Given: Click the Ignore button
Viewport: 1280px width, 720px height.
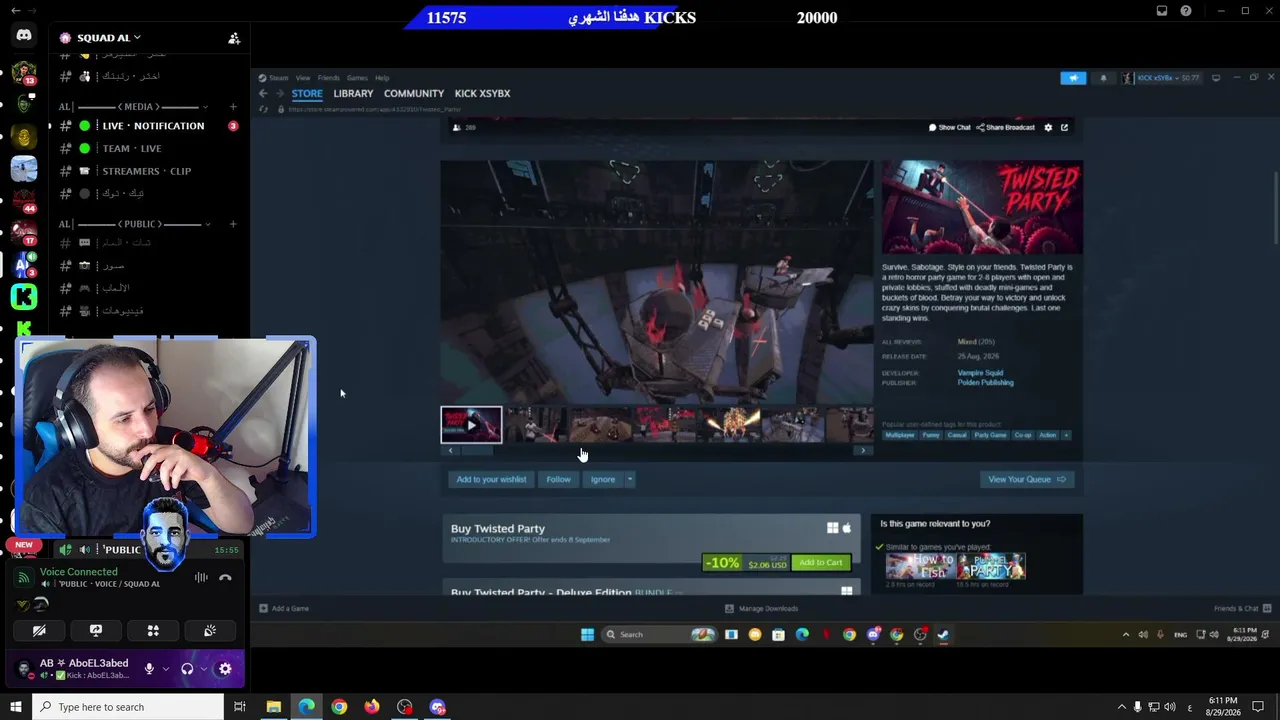Looking at the screenshot, I should 603,480.
